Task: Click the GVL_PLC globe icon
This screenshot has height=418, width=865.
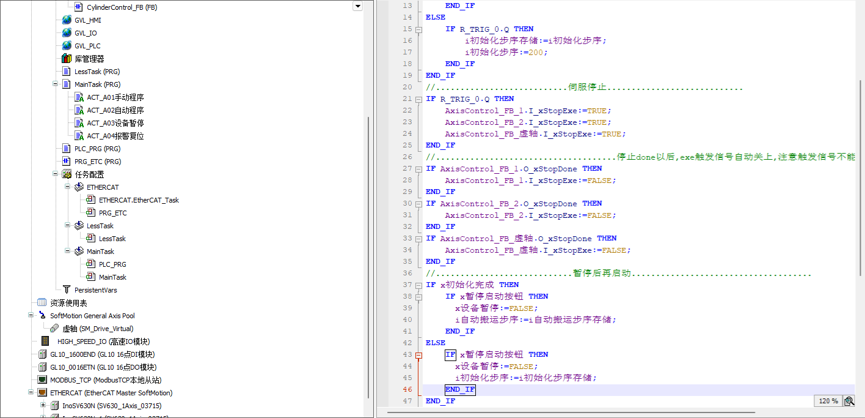Action: click(x=66, y=46)
